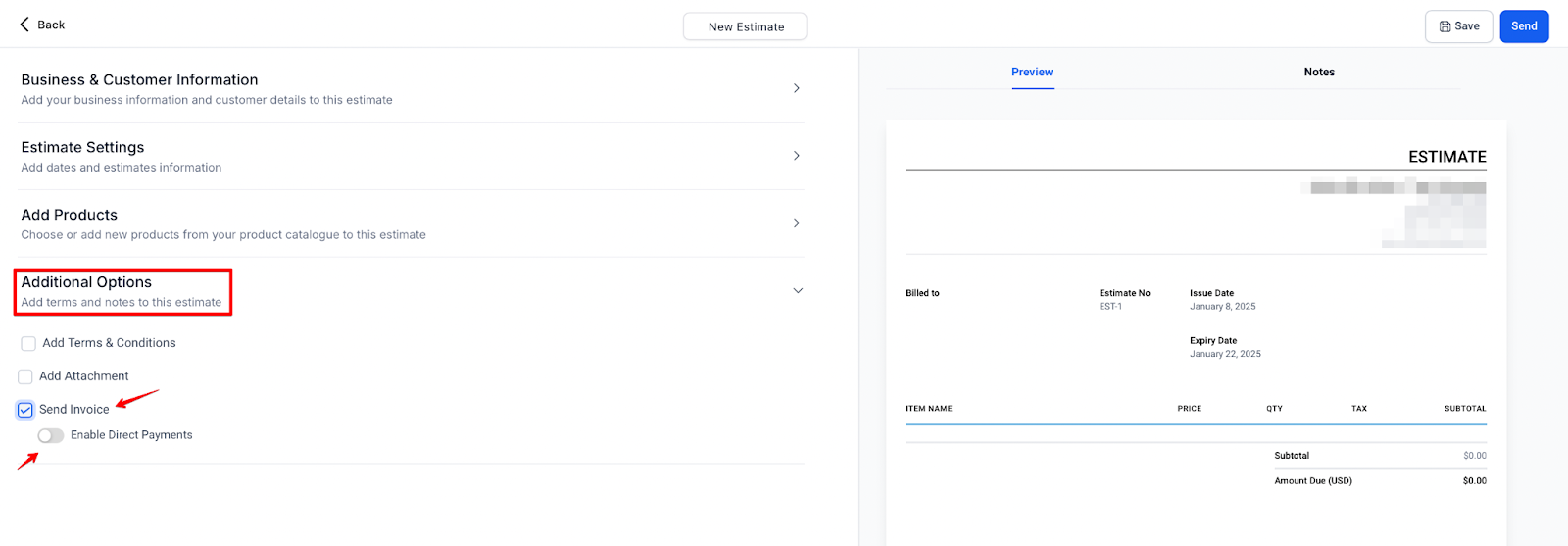Screen dimensions: 1568x546
Task: Turn on Enable Direct Payments toggle
Action: coord(51,436)
